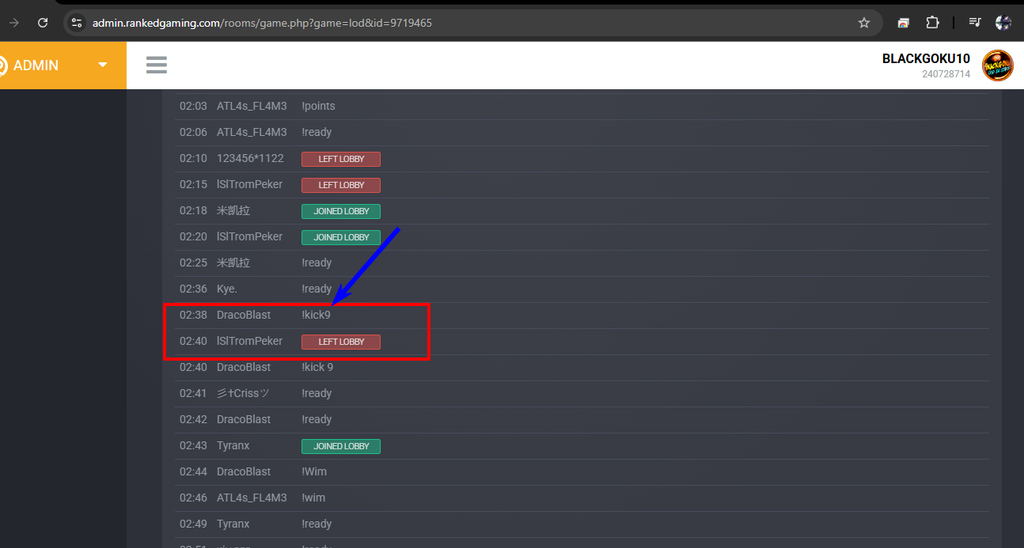Click JOINED LOBBY badge for Tyranx
Image resolution: width=1024 pixels, height=548 pixels.
pyautogui.click(x=341, y=446)
